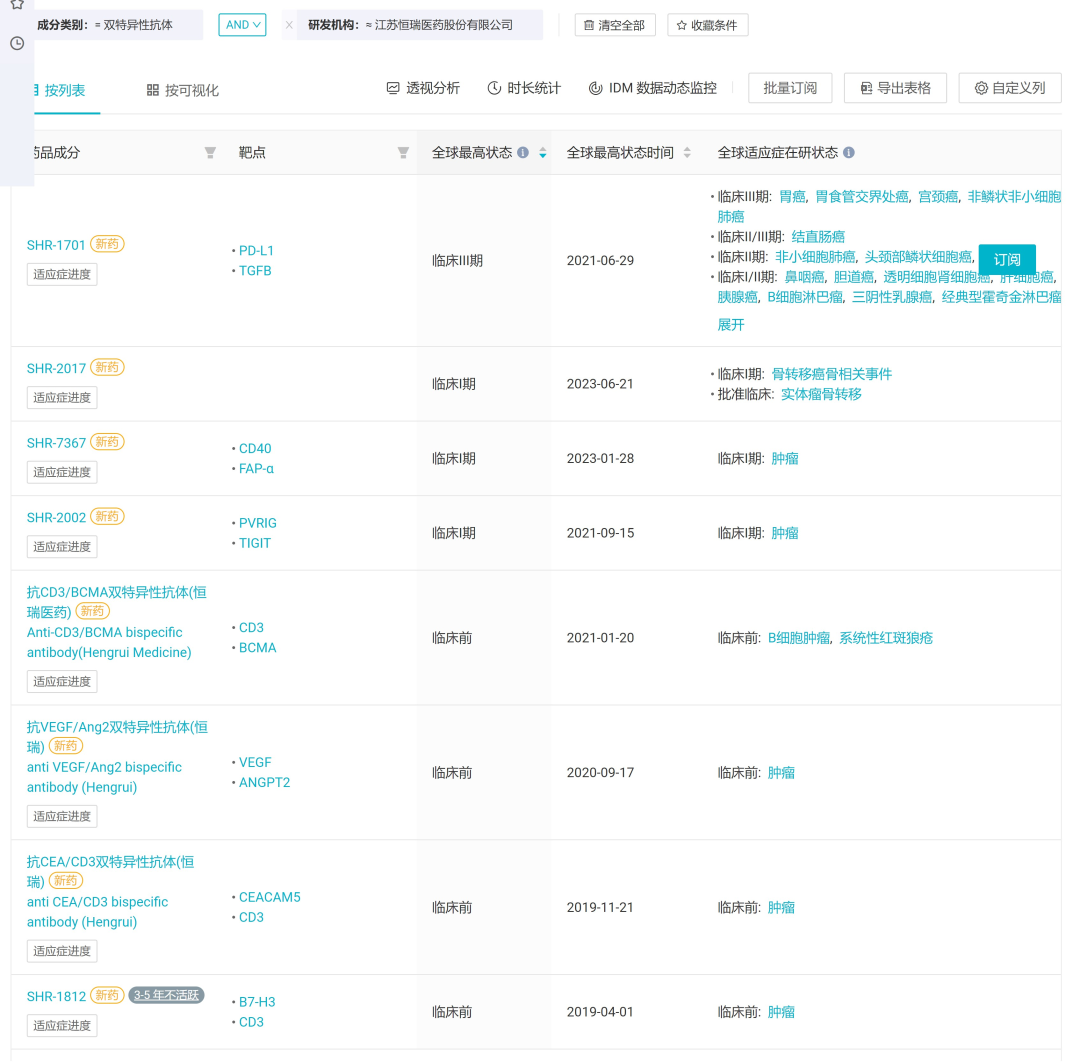Viewport: 1080px width, 1062px height.
Task: Open 透视分析 pivot analysis
Action: coord(423,88)
